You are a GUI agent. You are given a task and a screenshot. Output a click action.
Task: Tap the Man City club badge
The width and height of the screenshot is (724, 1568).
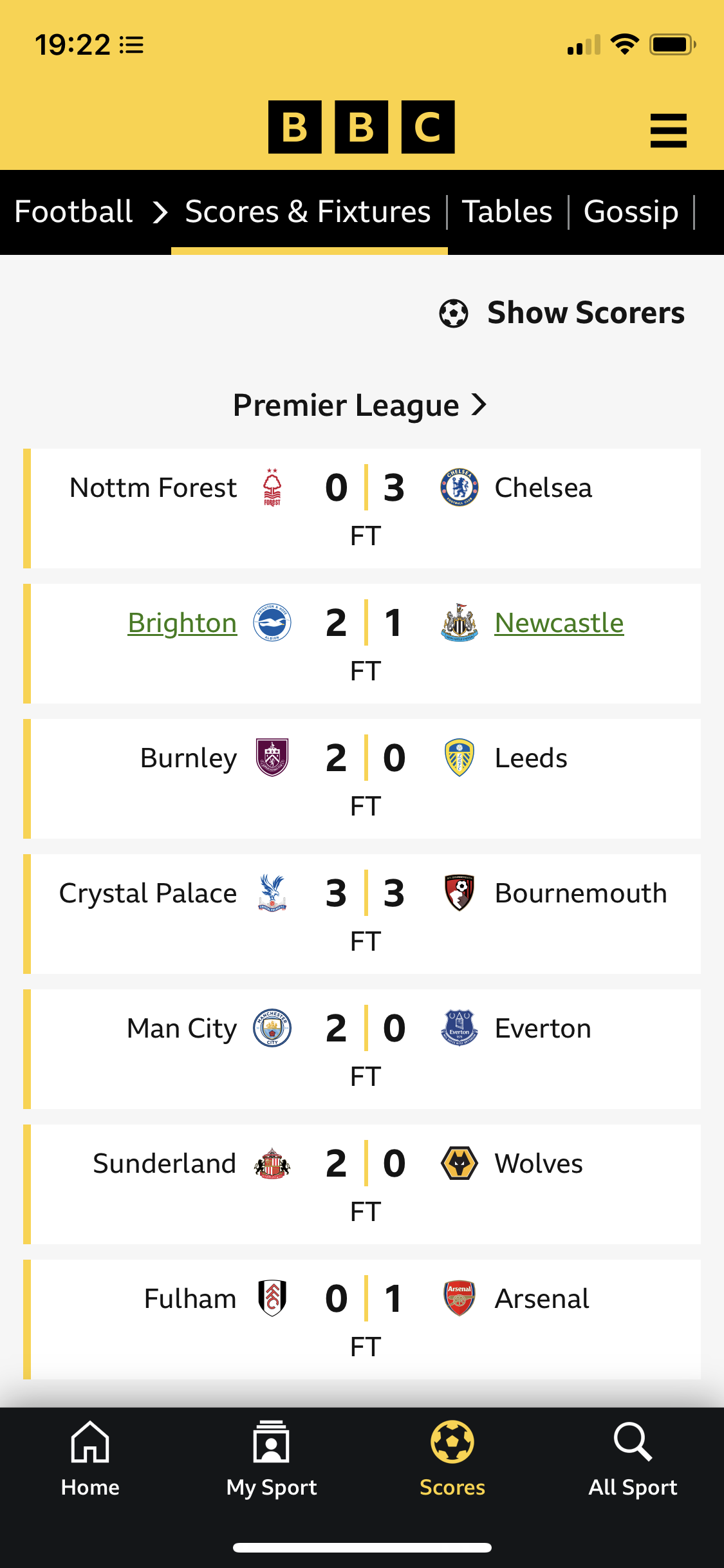coord(272,1028)
